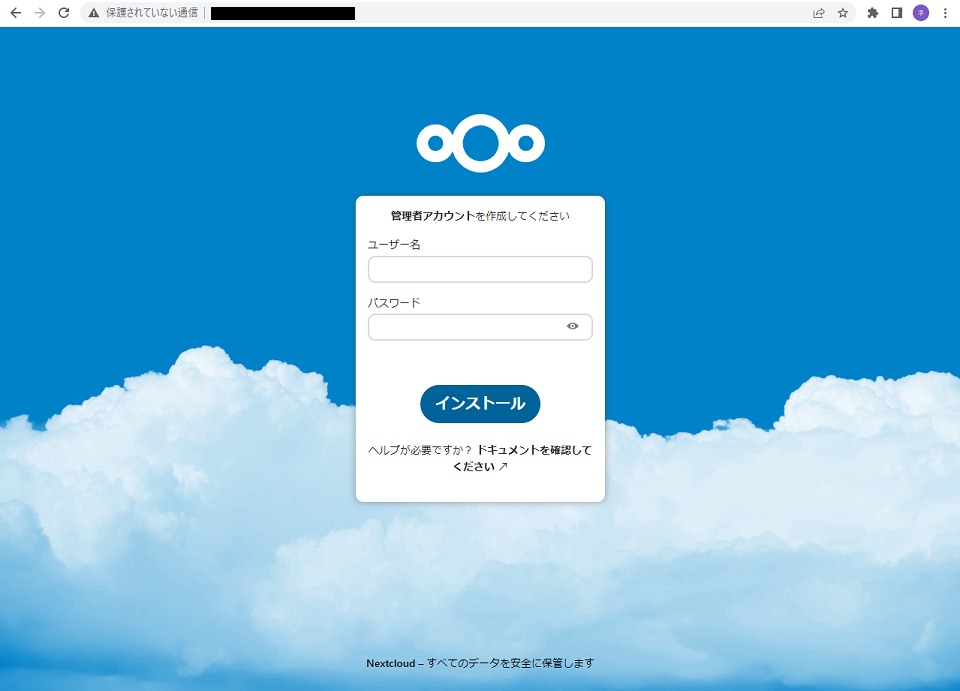The height and width of the screenshot is (691, 960).
Task: Open the Chrome three-dot menu
Action: point(945,13)
